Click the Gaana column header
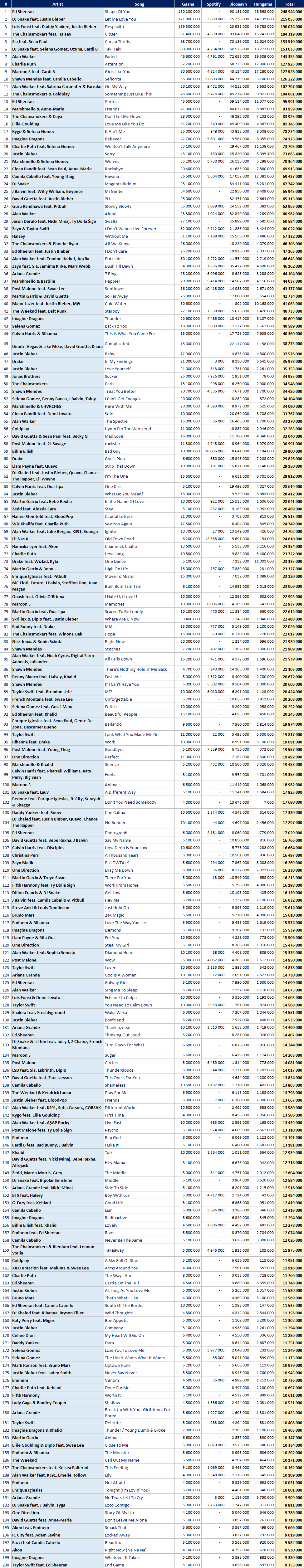 188,4
